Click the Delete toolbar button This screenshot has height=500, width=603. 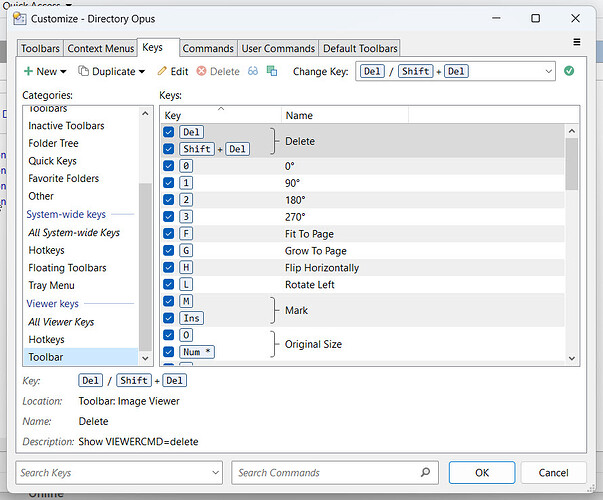(218, 72)
